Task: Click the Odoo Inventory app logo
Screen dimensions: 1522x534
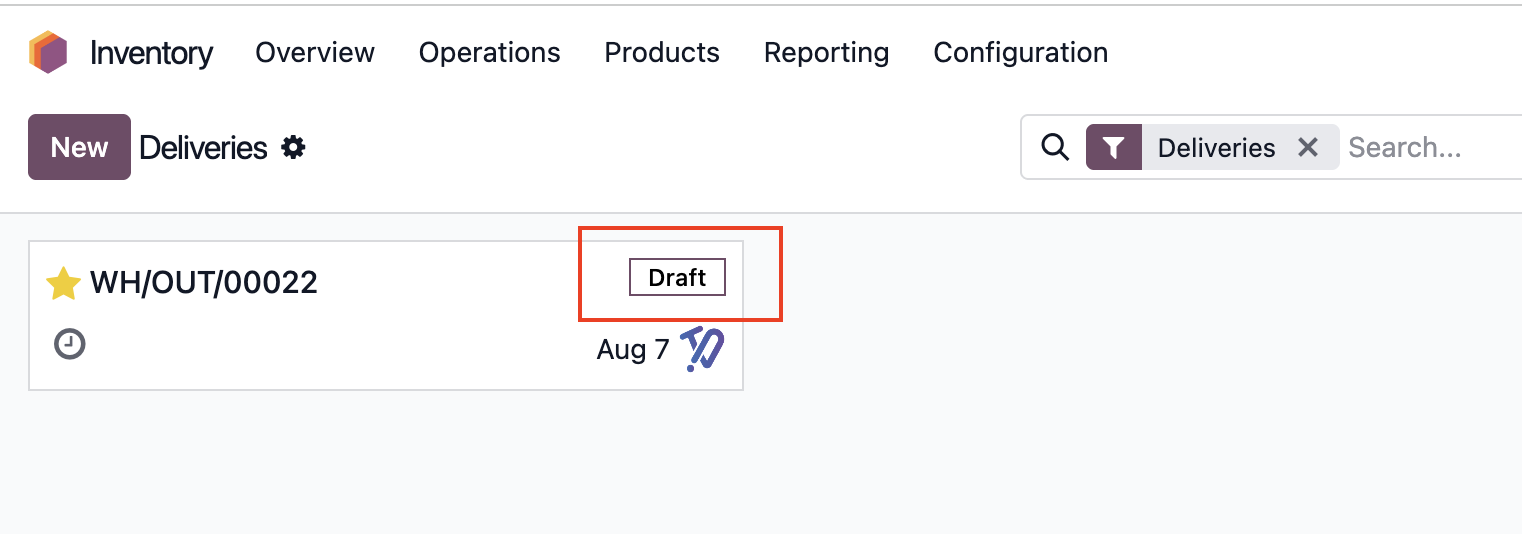Action: click(48, 52)
